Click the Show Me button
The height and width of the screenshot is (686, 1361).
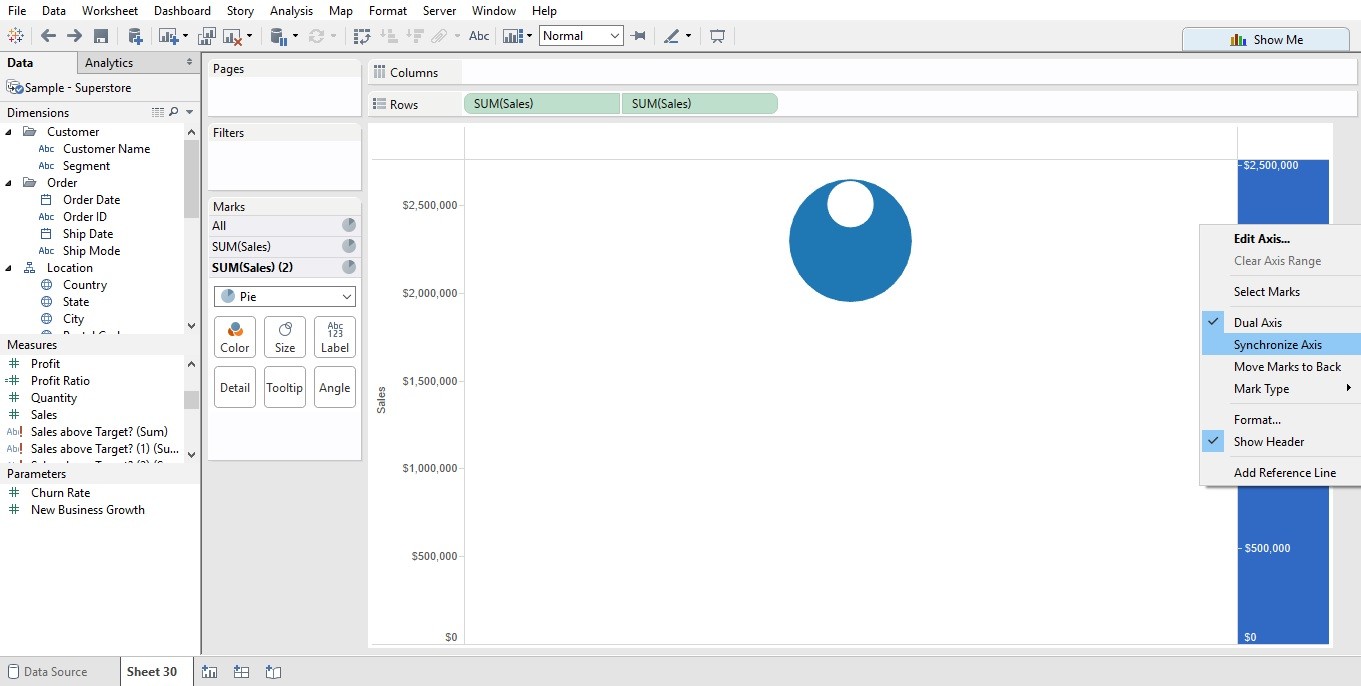pyautogui.click(x=1265, y=39)
